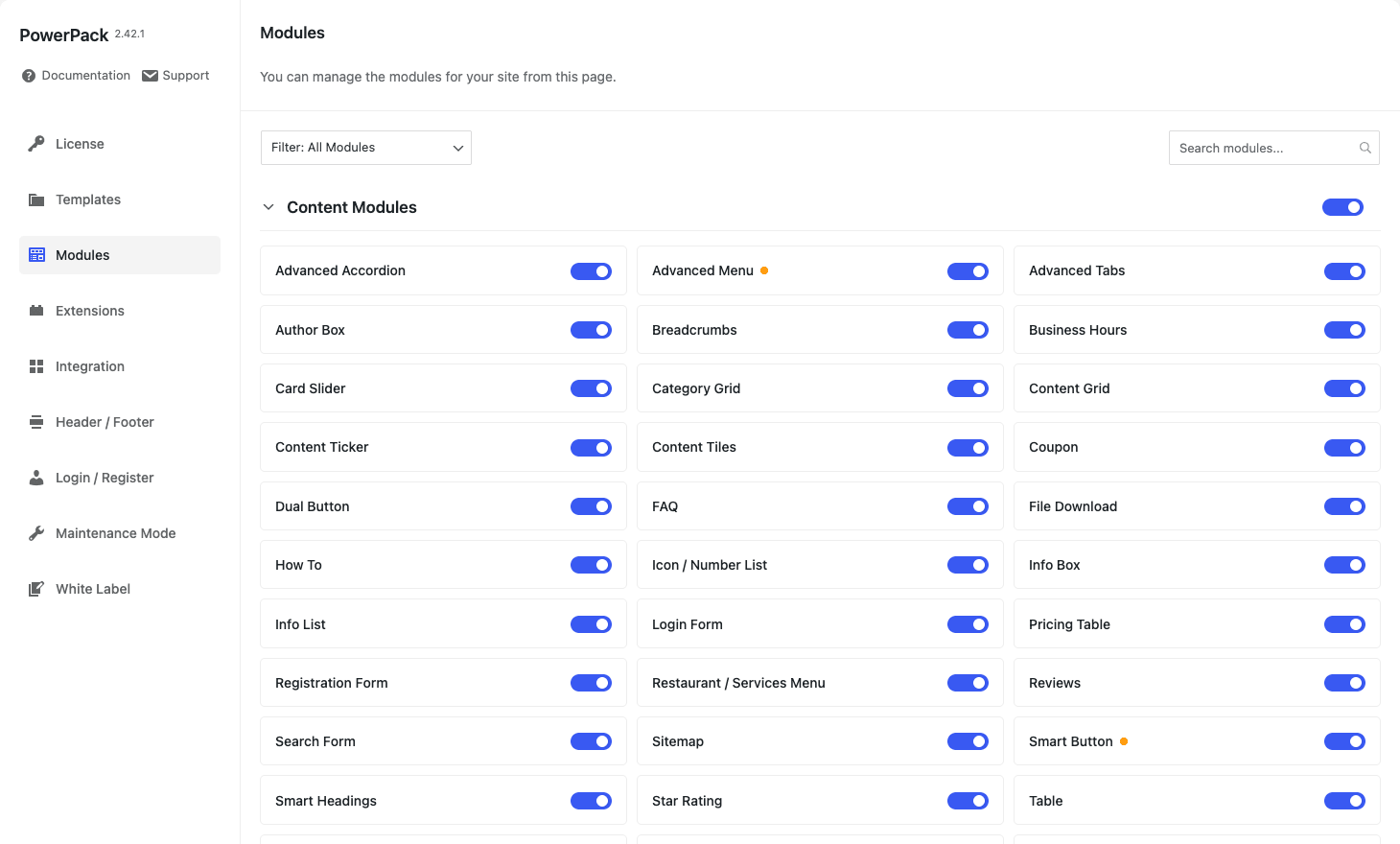Disable the Registration Form module
Screen dimensions: 1400x844
click(591, 683)
